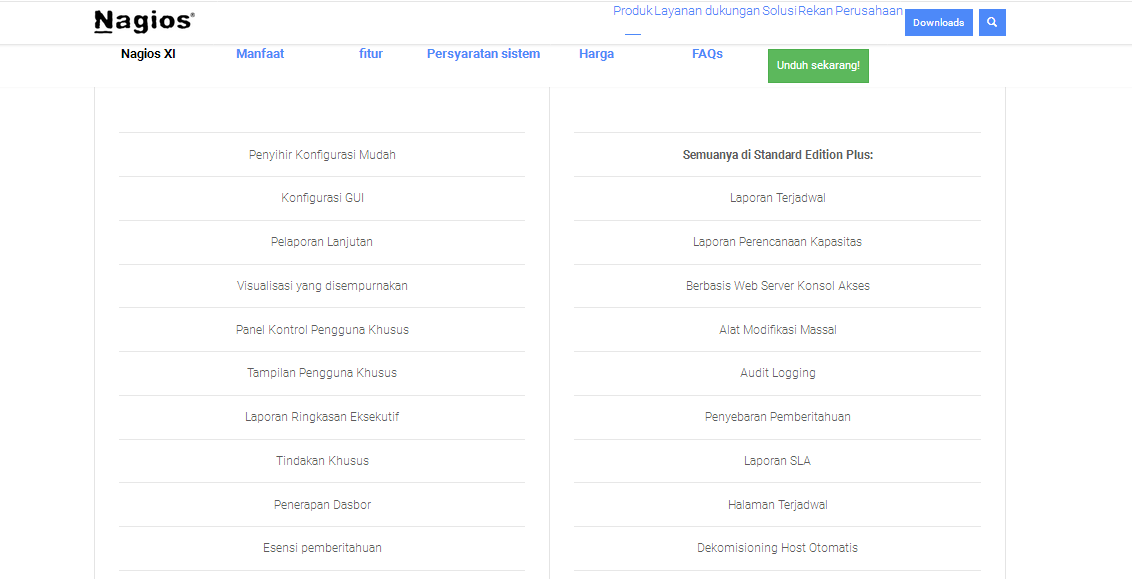
Task: Select the Laporan Terjadwal list entry
Action: 777,198
